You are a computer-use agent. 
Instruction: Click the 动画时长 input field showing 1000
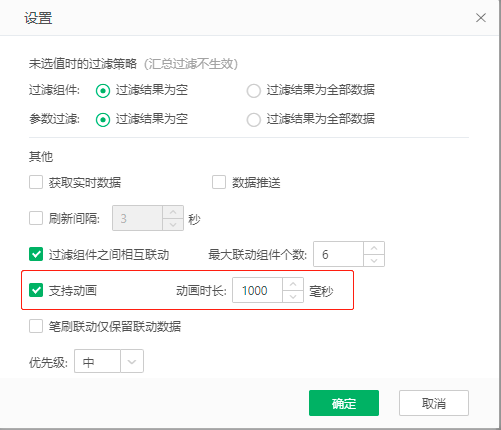(x=257, y=290)
